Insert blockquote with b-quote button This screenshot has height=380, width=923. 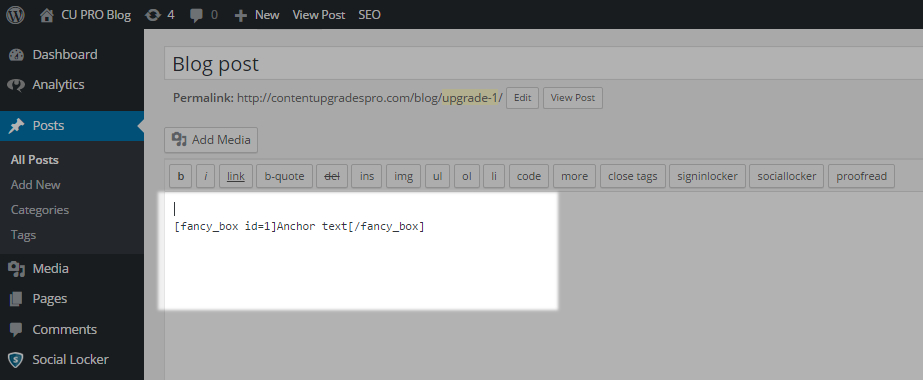(x=284, y=176)
